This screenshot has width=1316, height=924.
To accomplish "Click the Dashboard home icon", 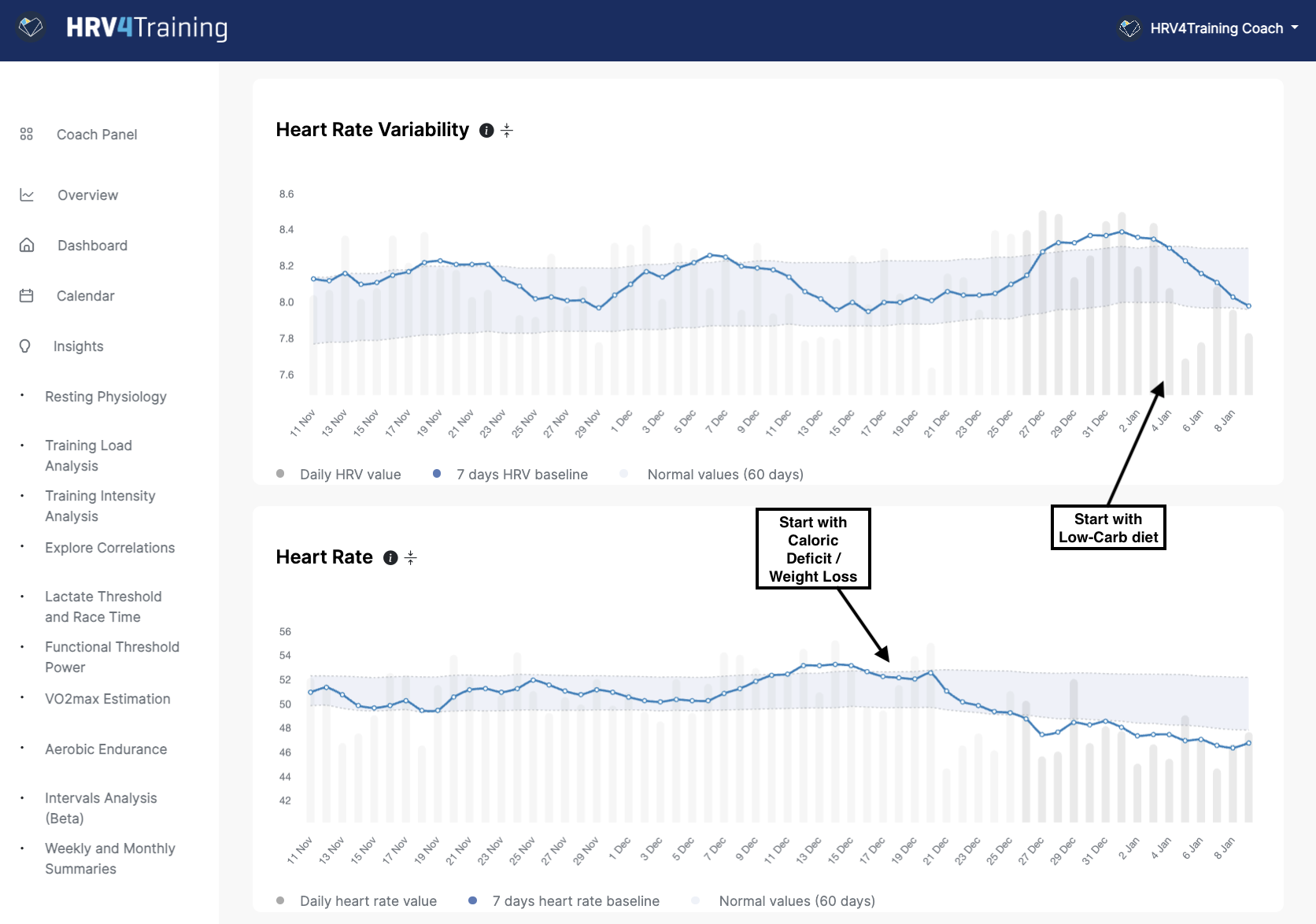I will tap(26, 245).
